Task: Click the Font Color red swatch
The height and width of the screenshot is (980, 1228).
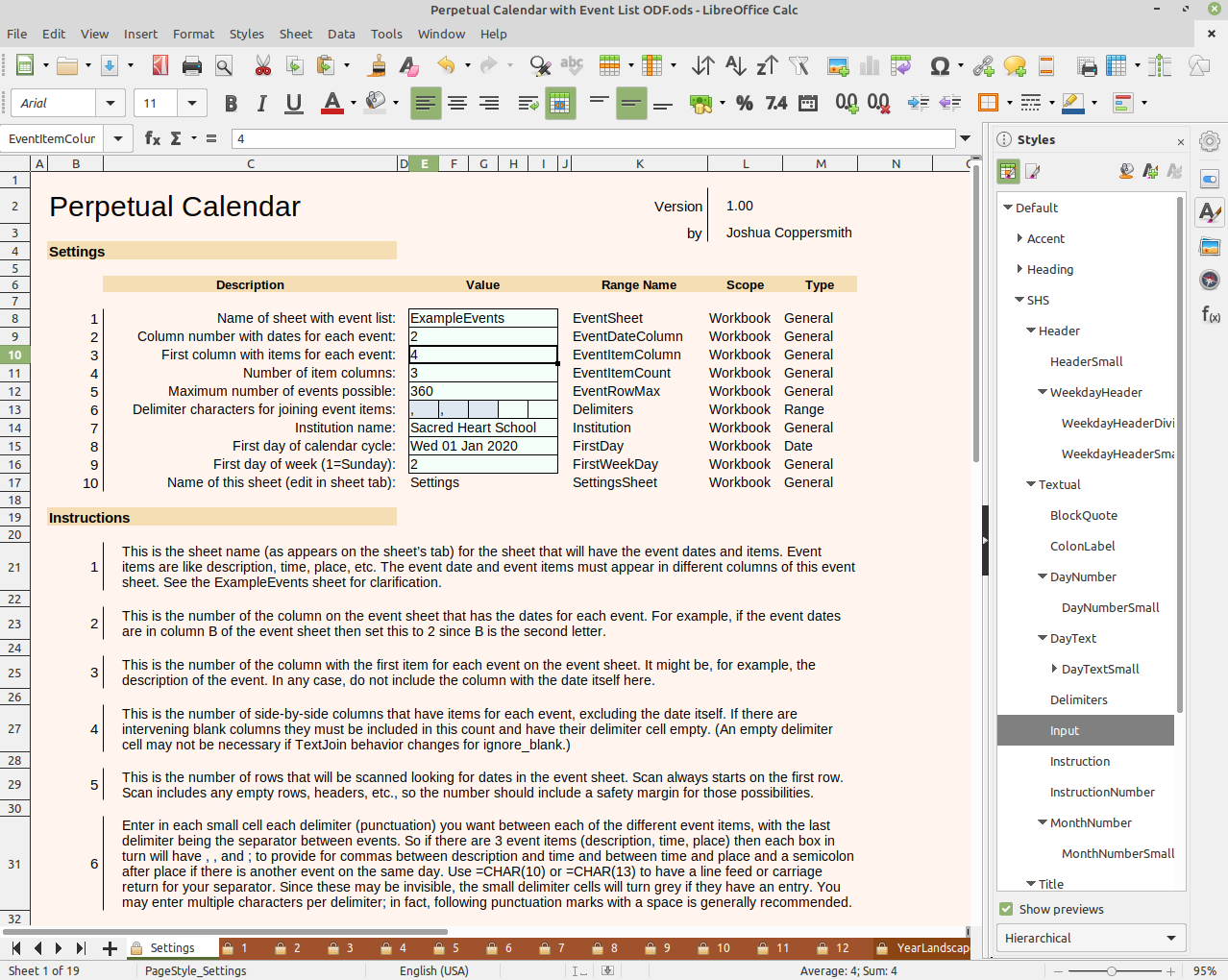Action: tap(332, 103)
